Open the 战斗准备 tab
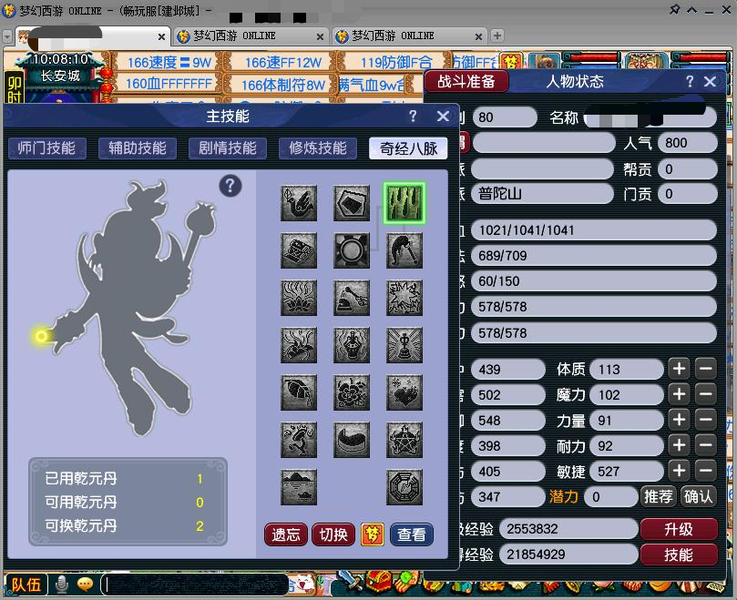737x600 pixels. (466, 81)
